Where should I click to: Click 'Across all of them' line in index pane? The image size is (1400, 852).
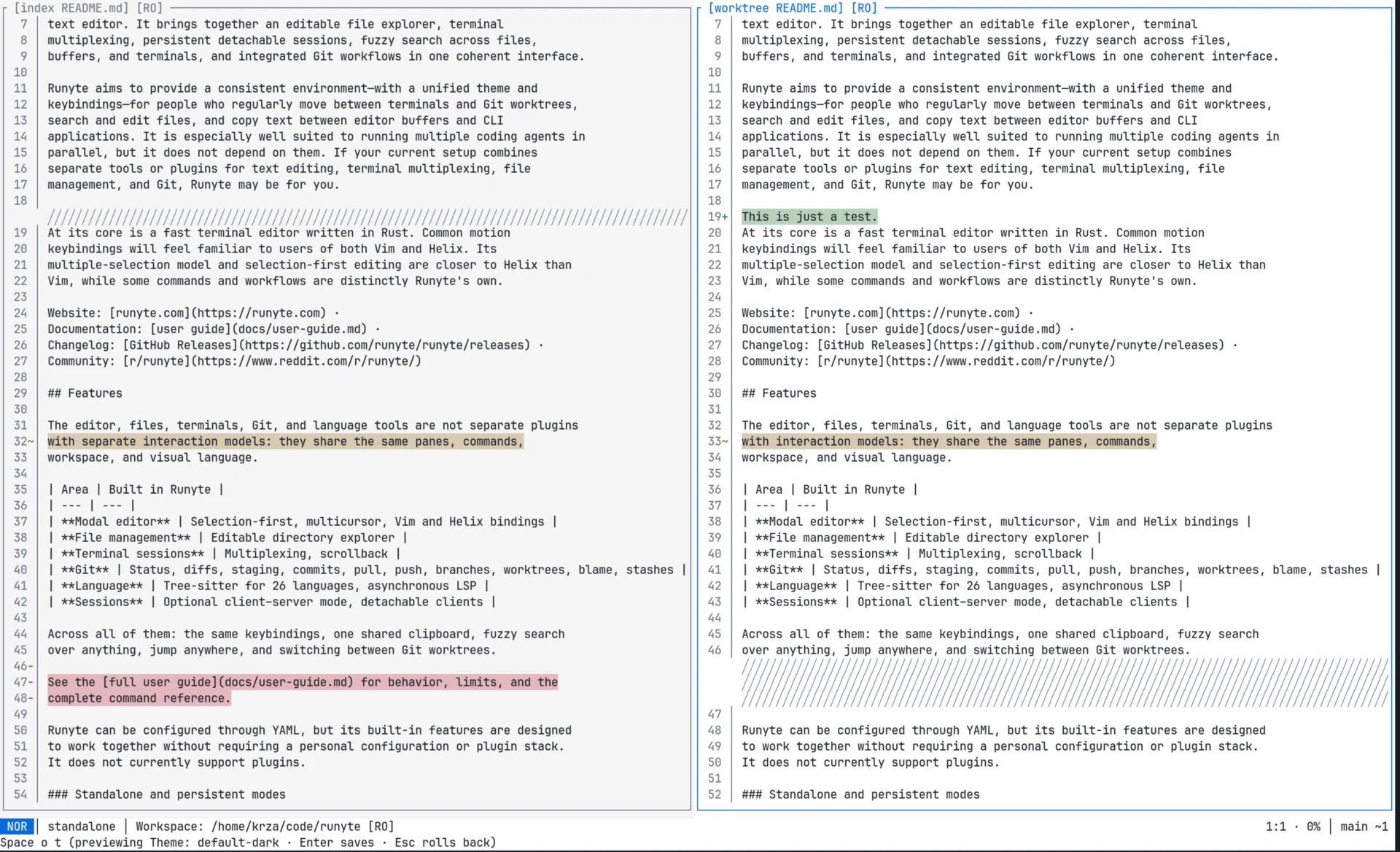pyautogui.click(x=306, y=634)
